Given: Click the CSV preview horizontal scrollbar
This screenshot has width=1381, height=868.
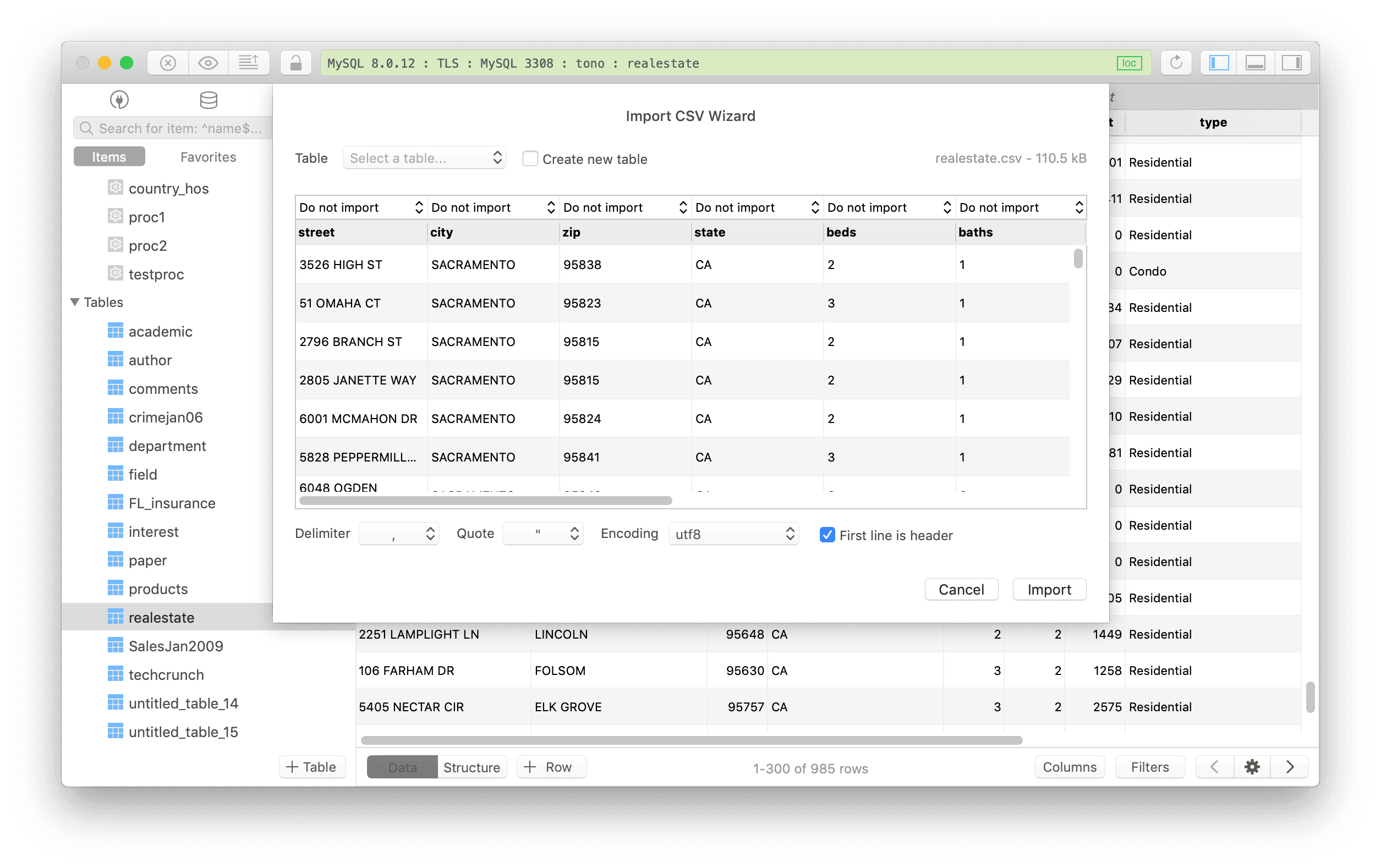Looking at the screenshot, I should (485, 501).
